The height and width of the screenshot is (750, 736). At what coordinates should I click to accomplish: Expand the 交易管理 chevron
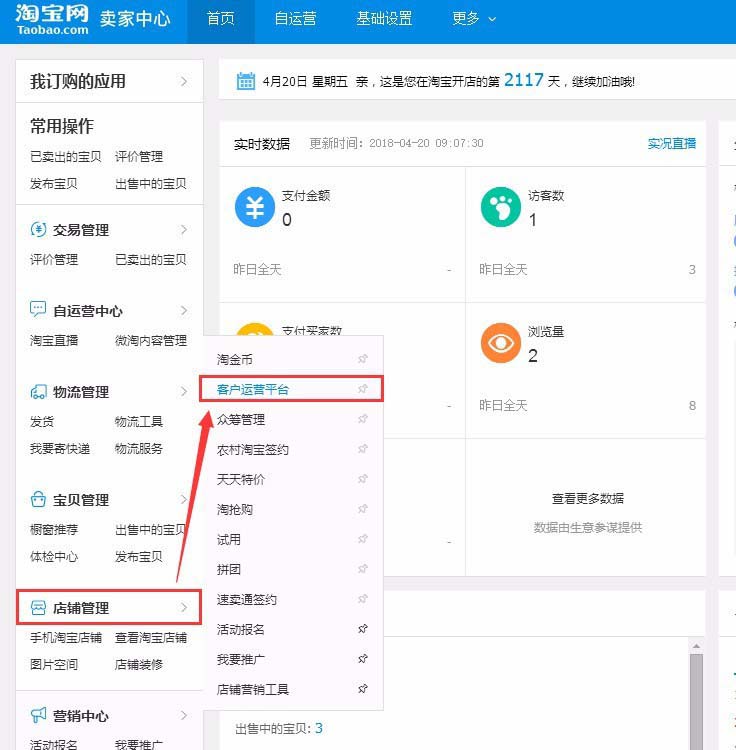pyautogui.click(x=184, y=230)
